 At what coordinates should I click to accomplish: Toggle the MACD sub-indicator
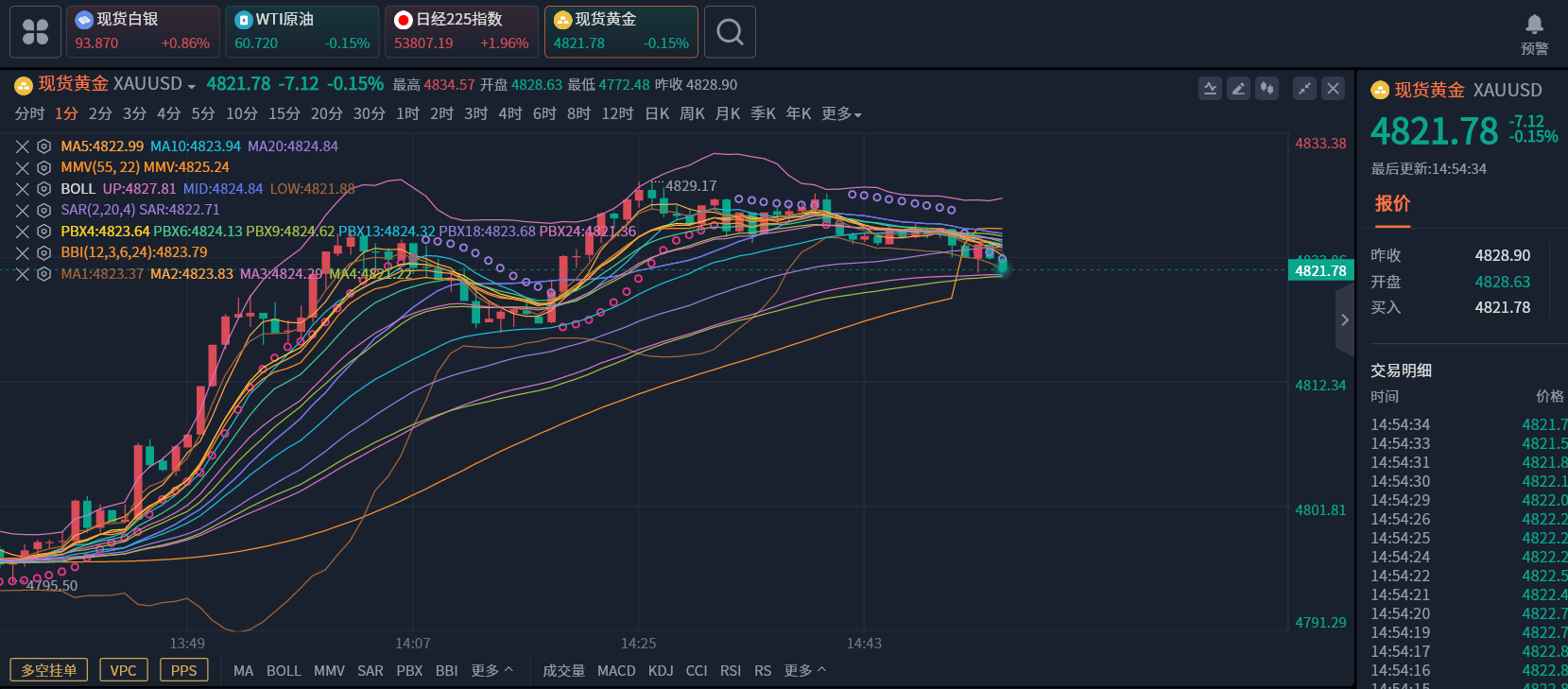(x=616, y=671)
